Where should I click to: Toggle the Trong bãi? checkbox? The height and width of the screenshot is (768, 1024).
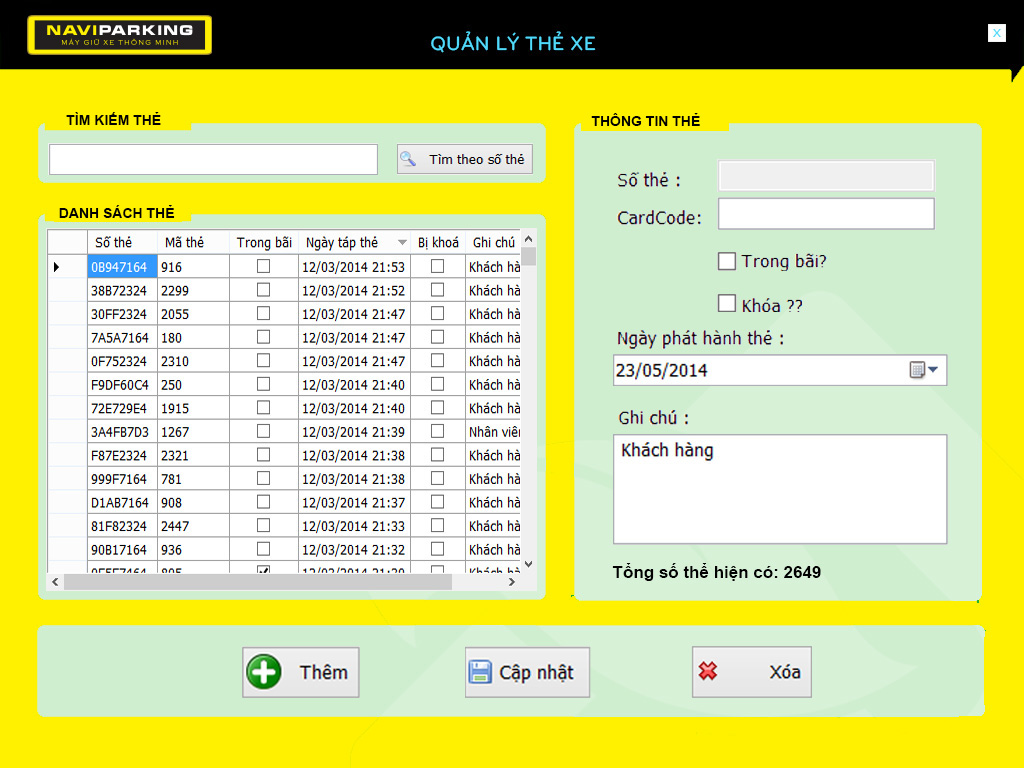tap(727, 261)
